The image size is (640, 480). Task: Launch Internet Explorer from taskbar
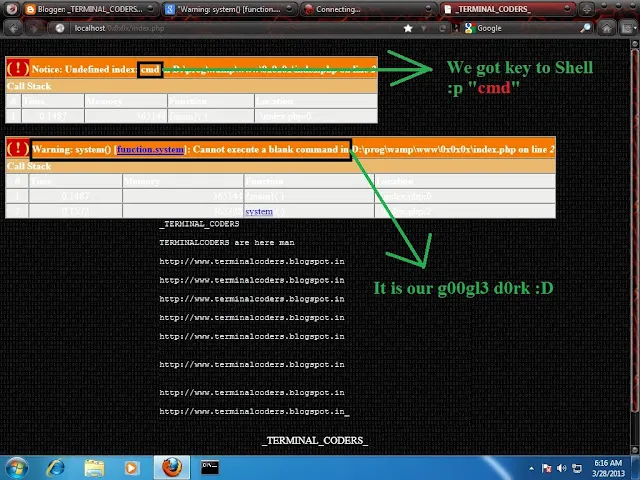(x=56, y=468)
